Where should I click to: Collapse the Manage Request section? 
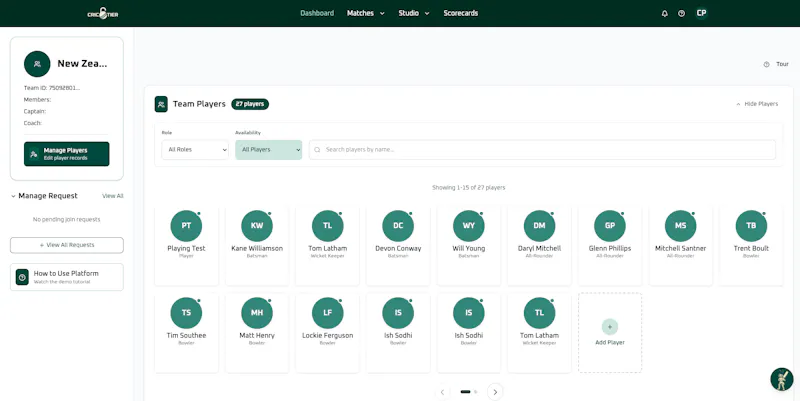[14, 196]
